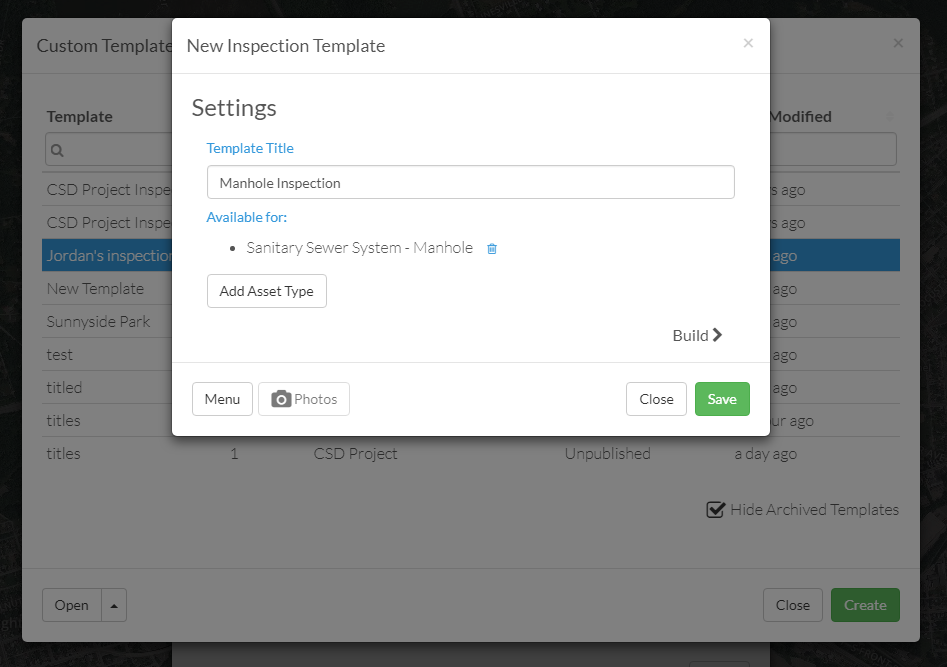Sort by the Modified column arrows
This screenshot has height=667, width=947.
tap(889, 117)
